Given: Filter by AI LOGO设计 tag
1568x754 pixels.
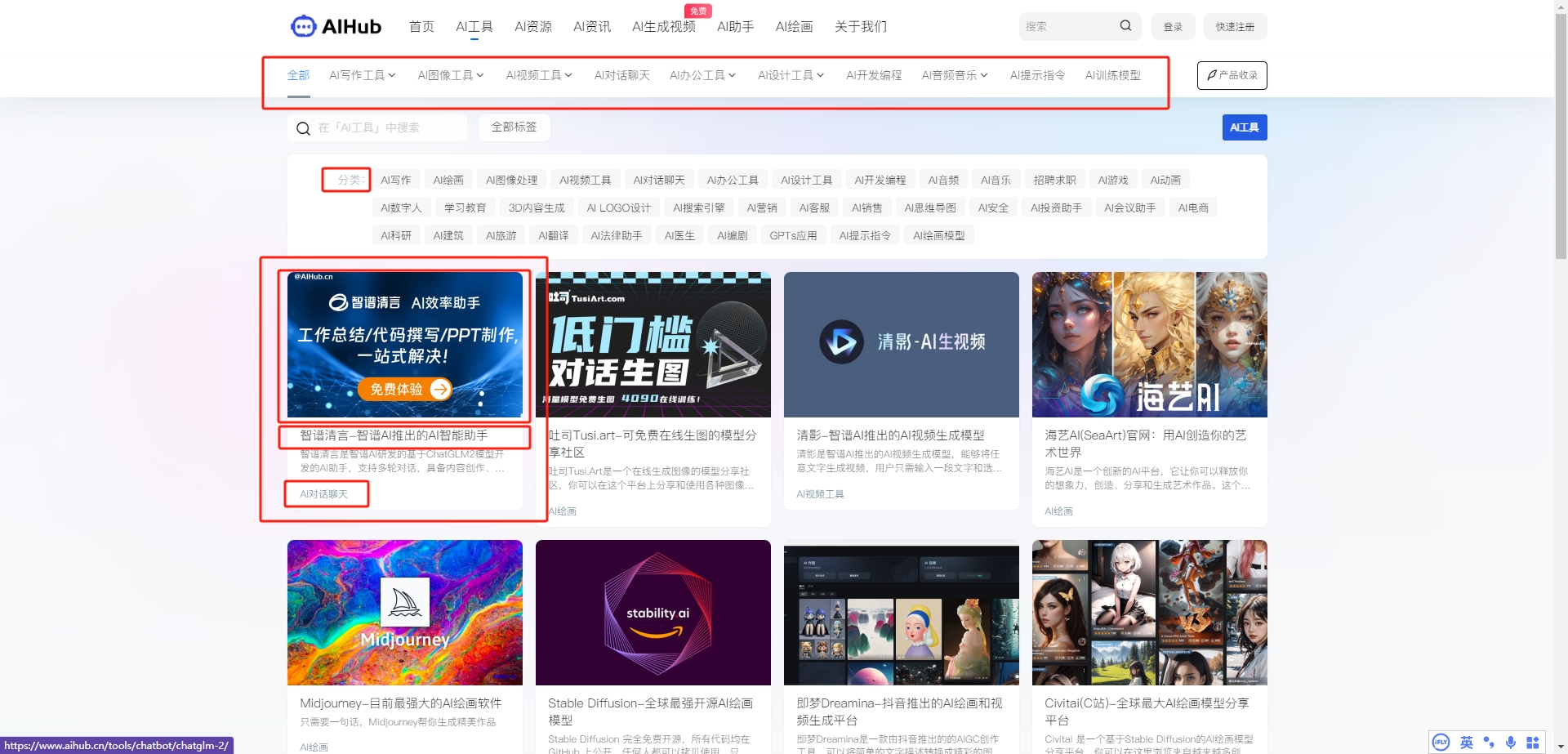Looking at the screenshot, I should 619,207.
